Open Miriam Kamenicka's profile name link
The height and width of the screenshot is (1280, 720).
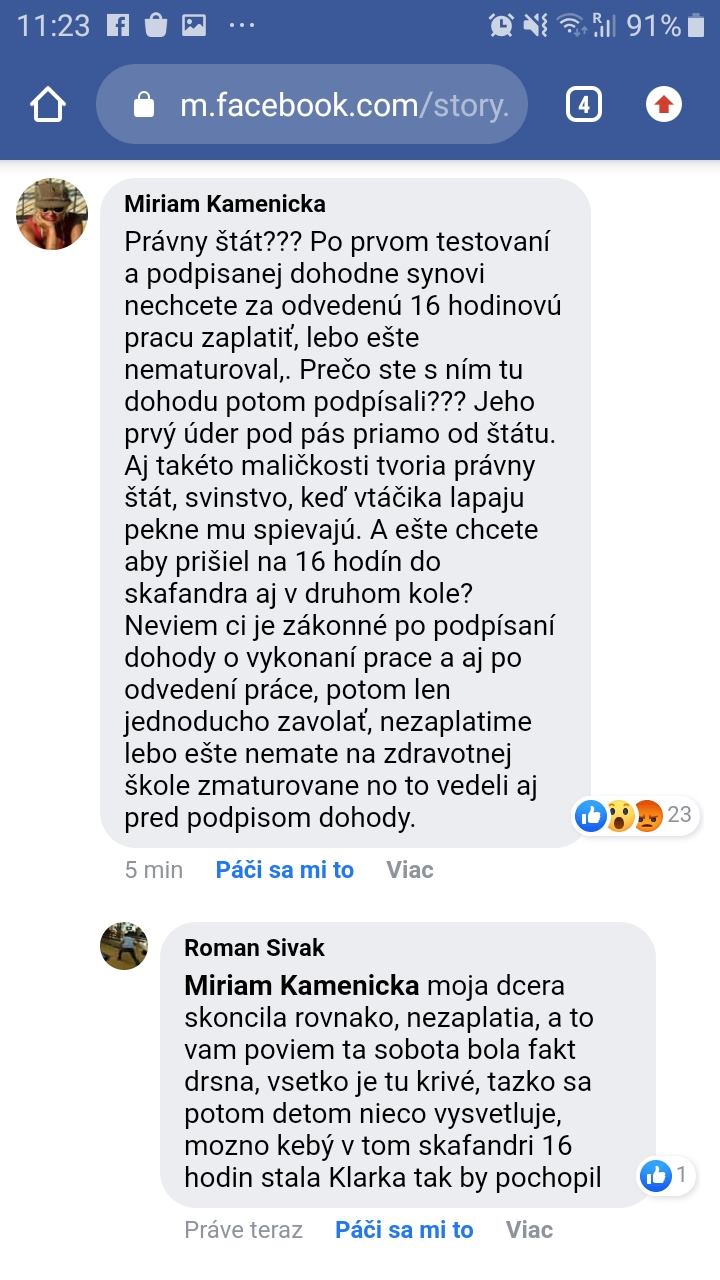[x=225, y=204]
